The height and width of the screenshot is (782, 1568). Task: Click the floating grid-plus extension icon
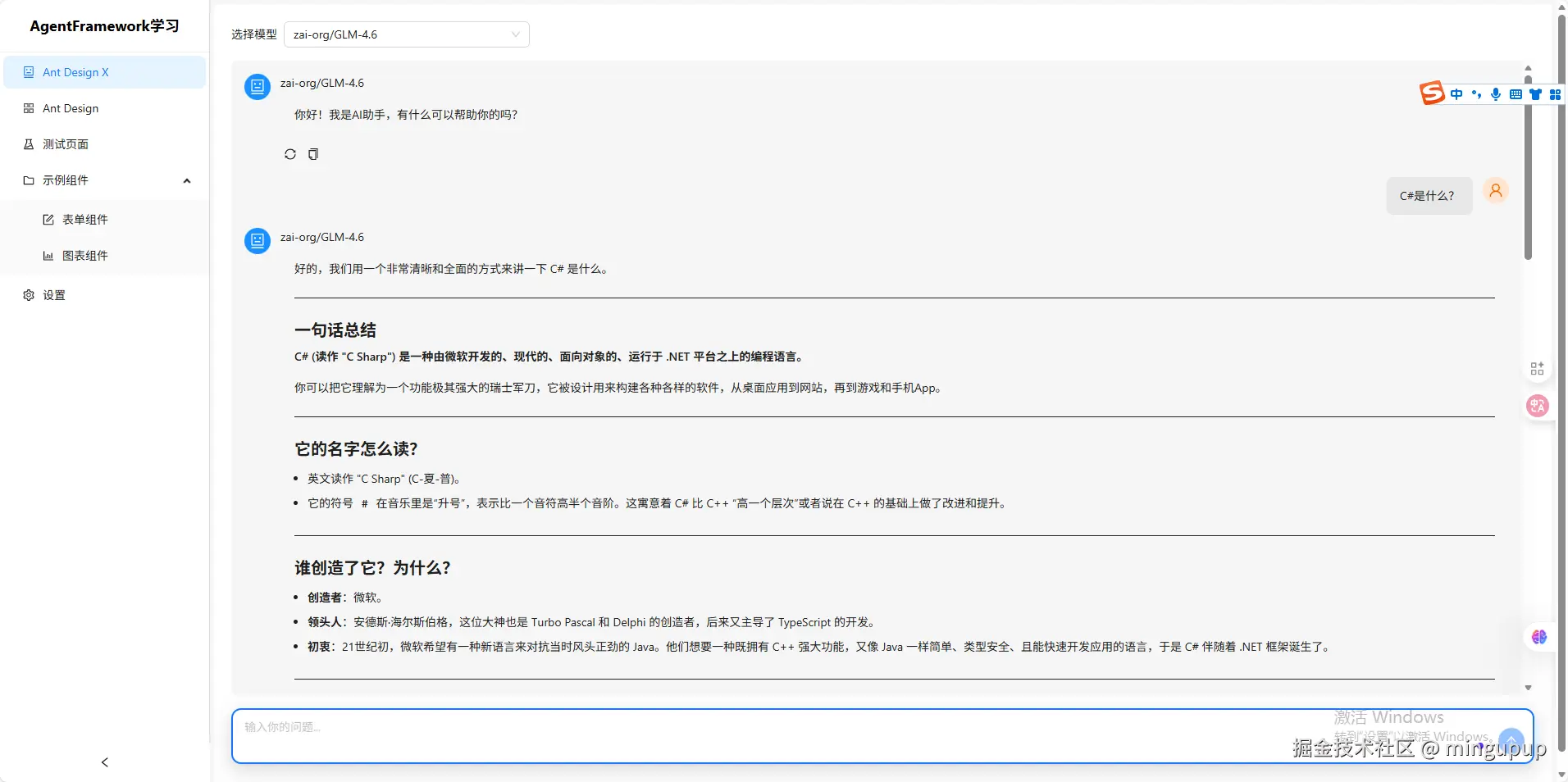point(1538,369)
